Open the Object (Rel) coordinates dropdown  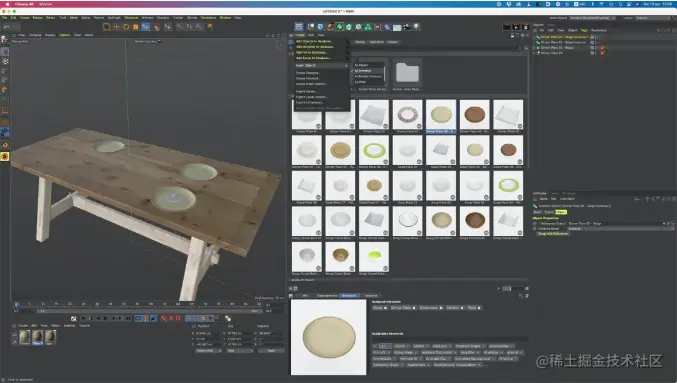coord(208,351)
